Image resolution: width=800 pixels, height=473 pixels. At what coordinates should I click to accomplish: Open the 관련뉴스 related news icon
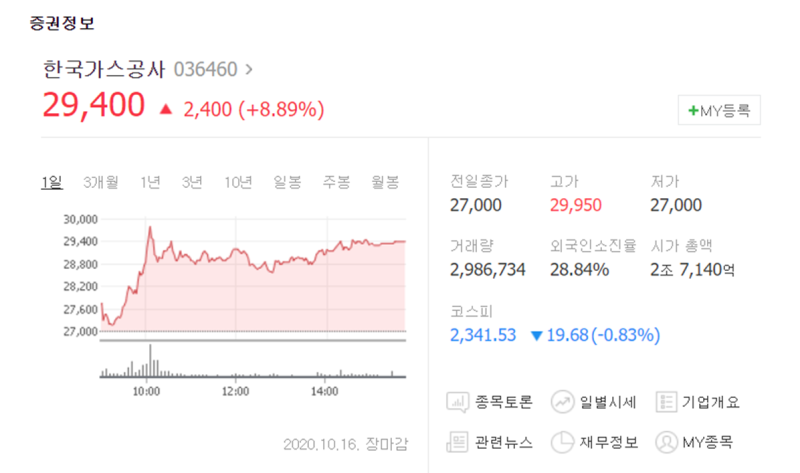457,442
